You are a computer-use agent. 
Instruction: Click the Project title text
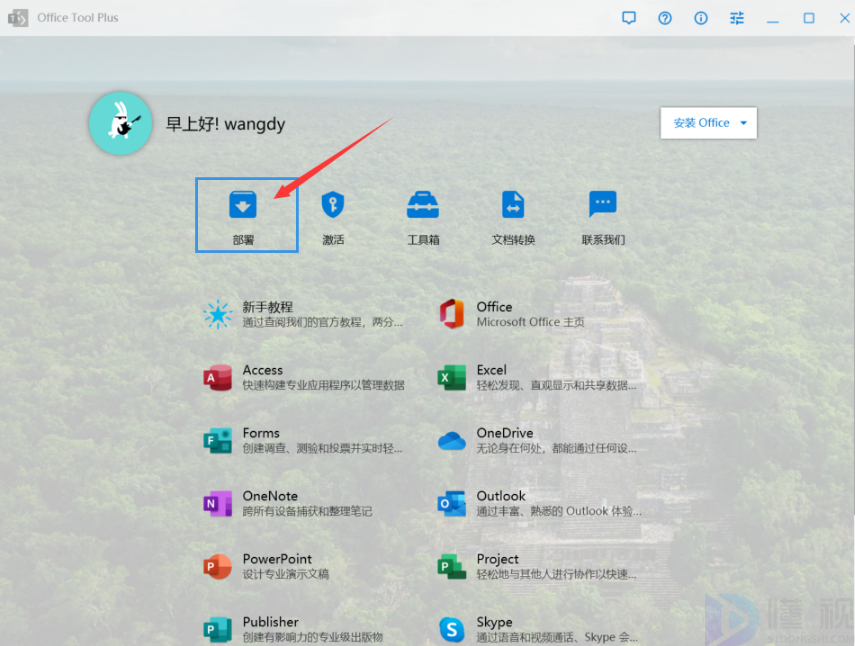pos(497,559)
